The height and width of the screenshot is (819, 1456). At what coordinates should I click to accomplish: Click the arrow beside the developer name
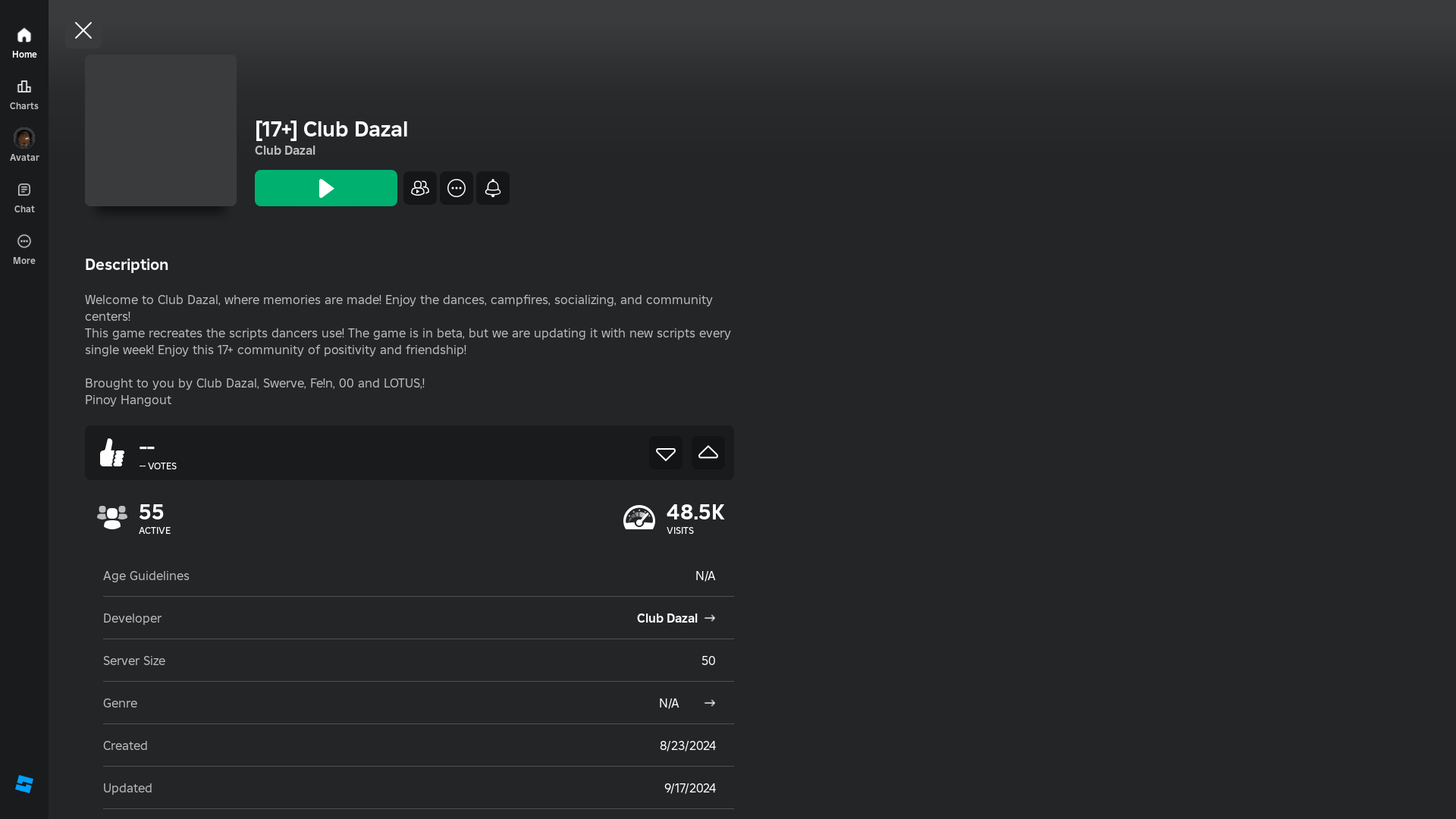point(710,618)
